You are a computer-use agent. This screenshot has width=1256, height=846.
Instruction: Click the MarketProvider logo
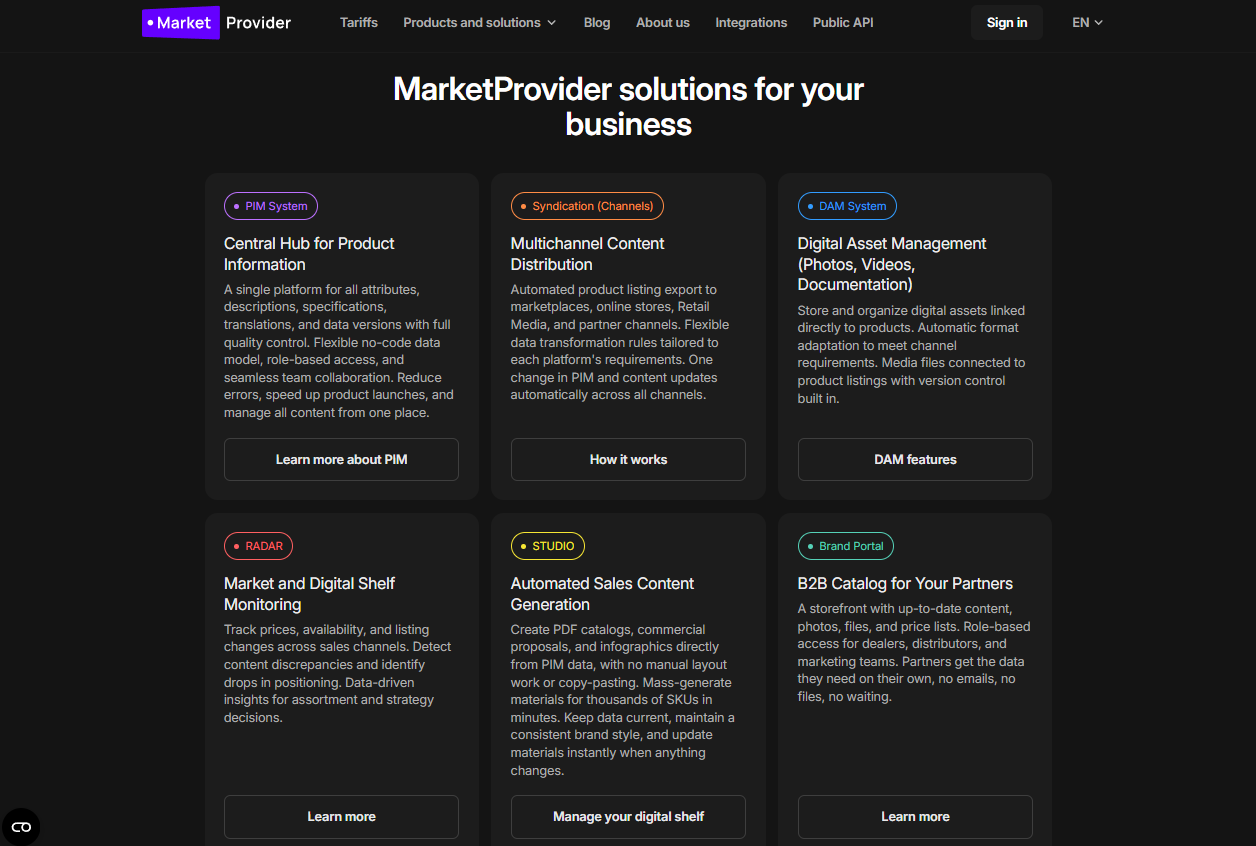217,22
